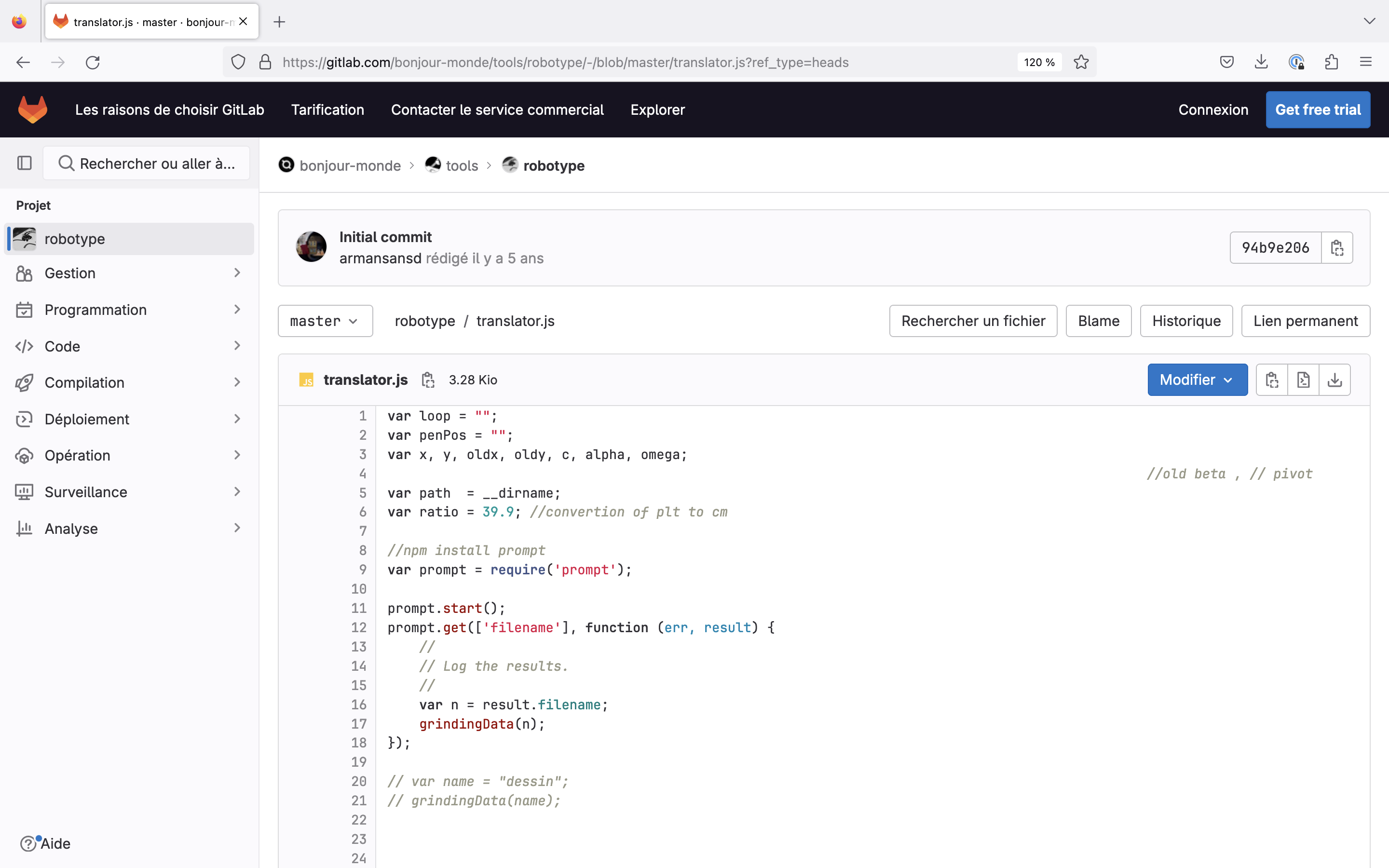
Task: Open master branch dropdown
Action: pyautogui.click(x=325, y=321)
